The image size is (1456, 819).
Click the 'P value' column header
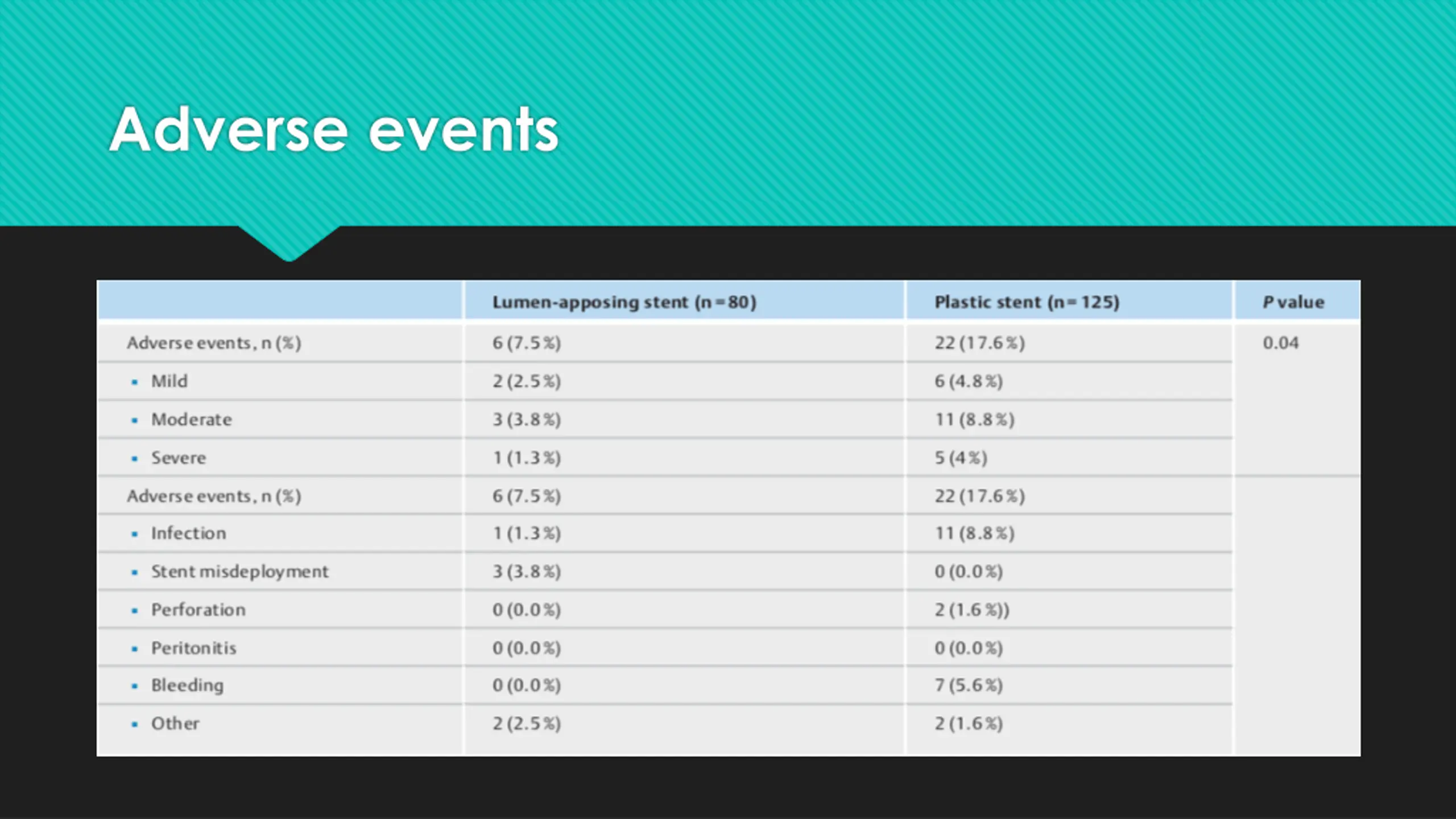[x=1294, y=302]
